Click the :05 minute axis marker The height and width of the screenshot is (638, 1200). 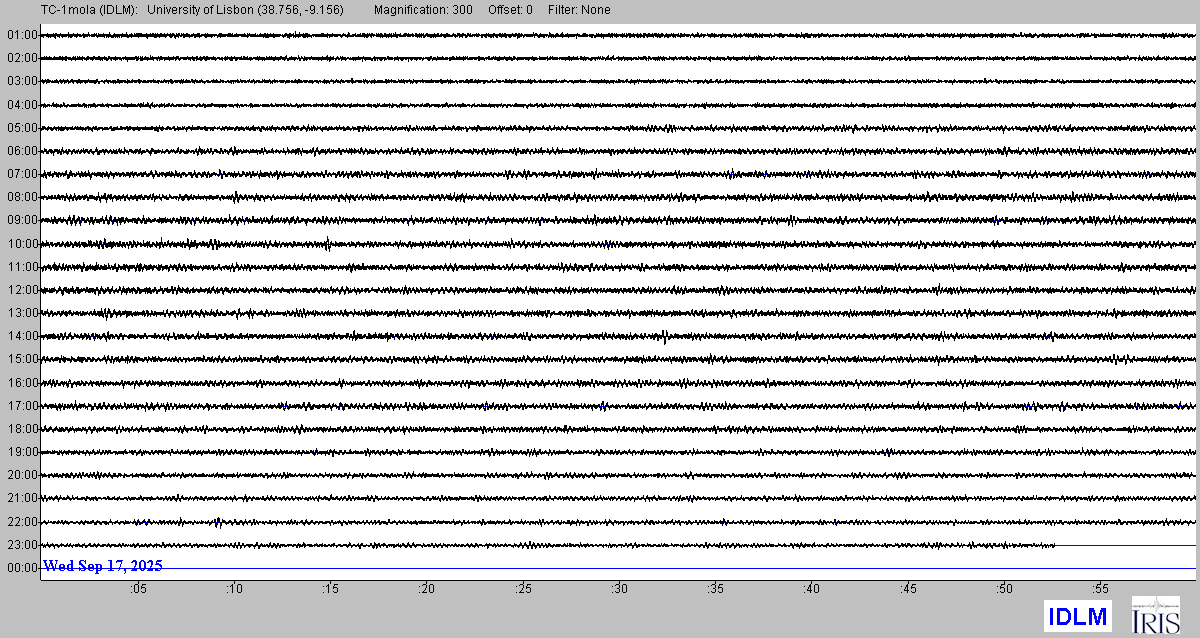pyautogui.click(x=138, y=590)
